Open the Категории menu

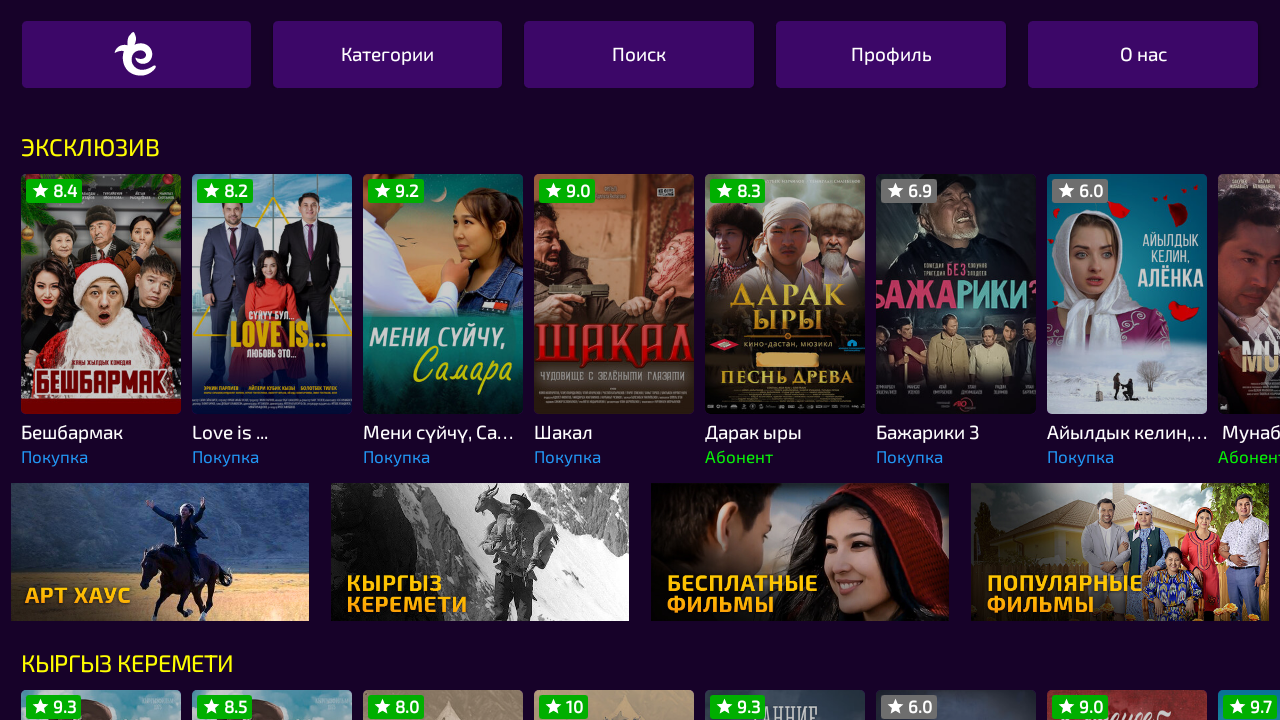387,54
